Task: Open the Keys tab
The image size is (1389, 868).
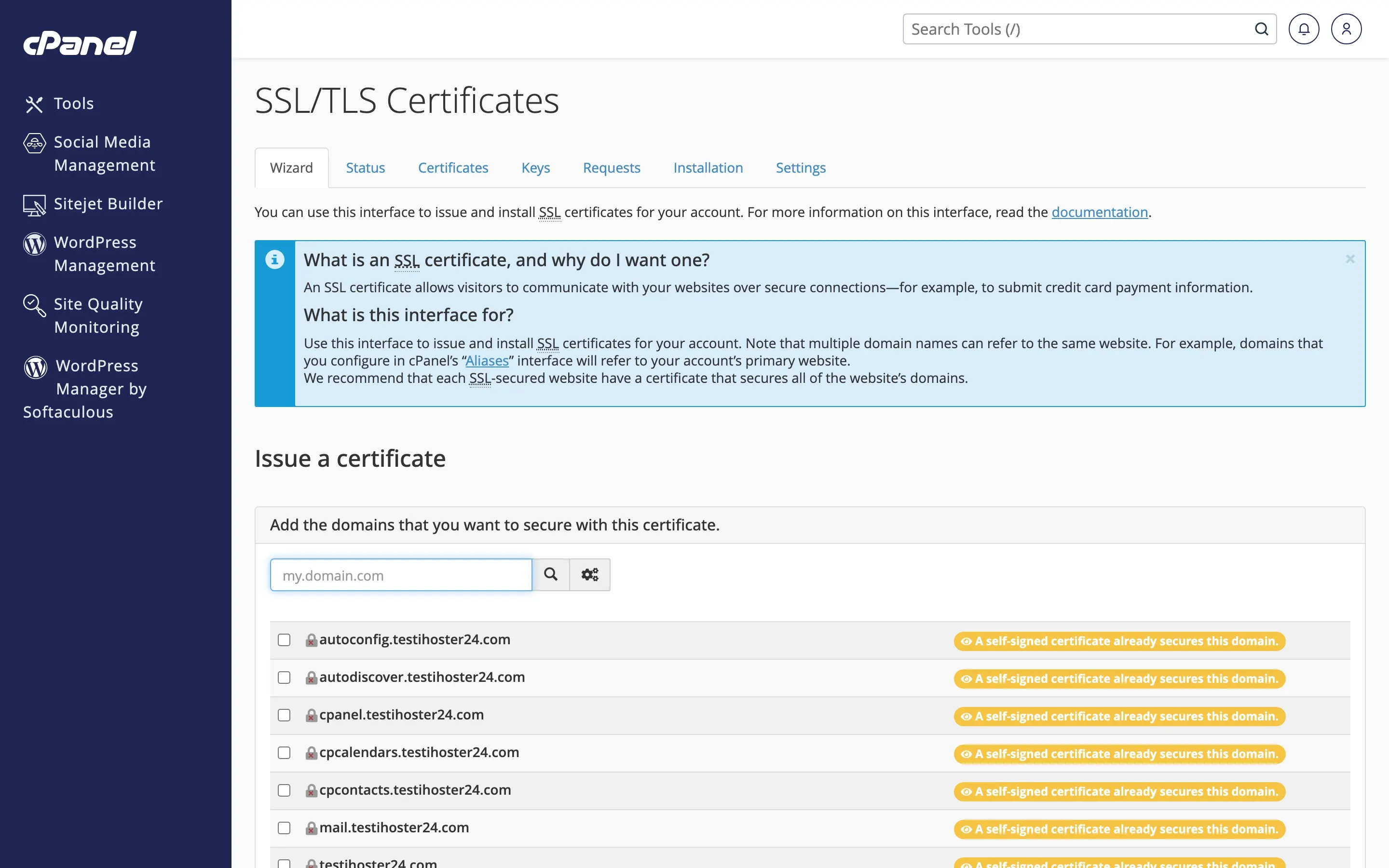Action: 535,168
